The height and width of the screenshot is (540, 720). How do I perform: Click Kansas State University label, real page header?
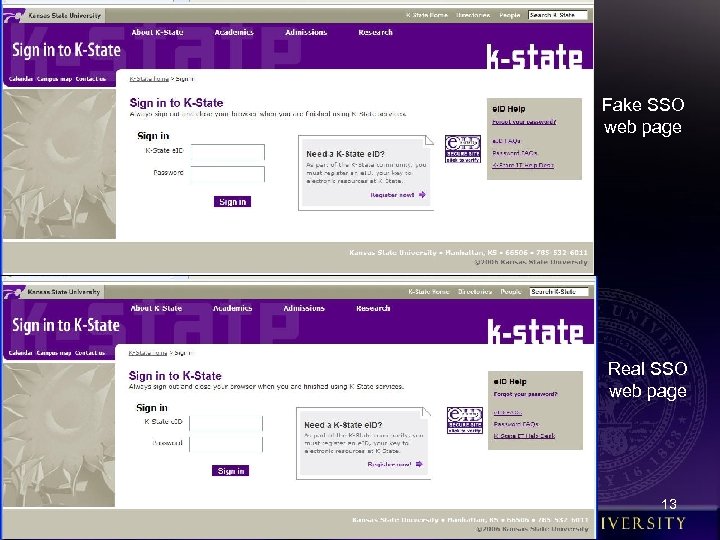[63, 292]
